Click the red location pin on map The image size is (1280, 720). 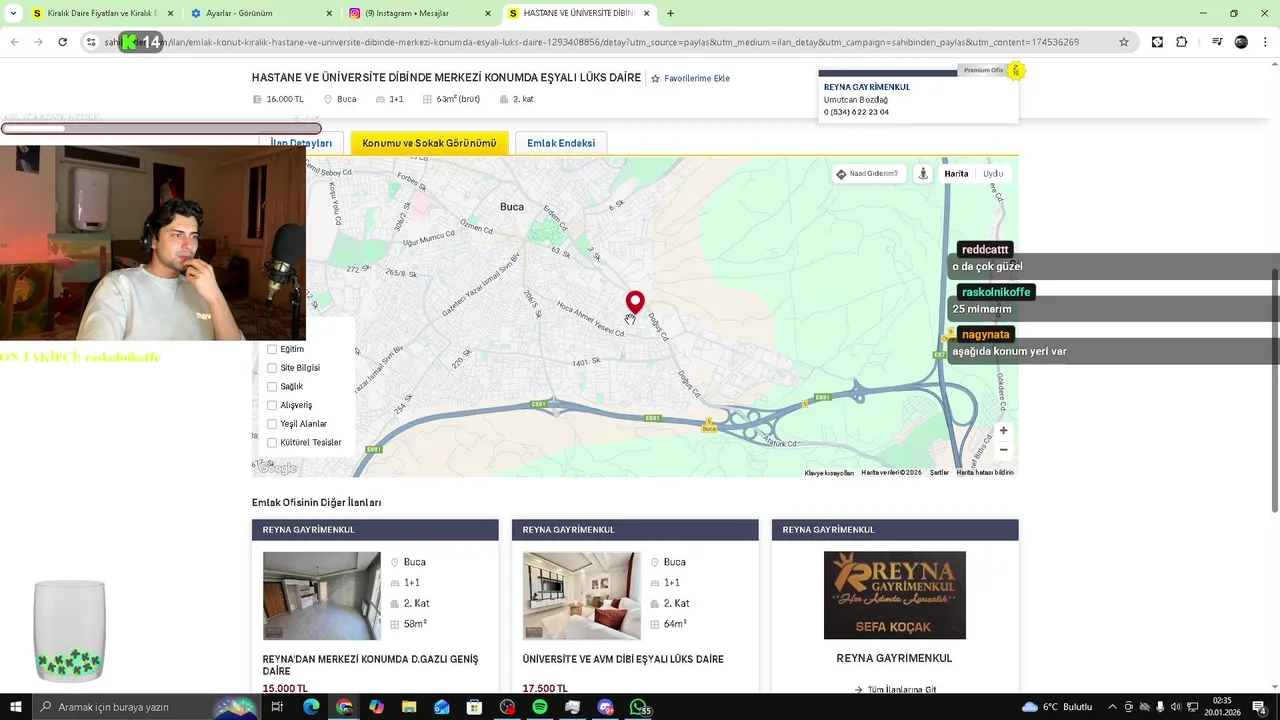(x=635, y=302)
